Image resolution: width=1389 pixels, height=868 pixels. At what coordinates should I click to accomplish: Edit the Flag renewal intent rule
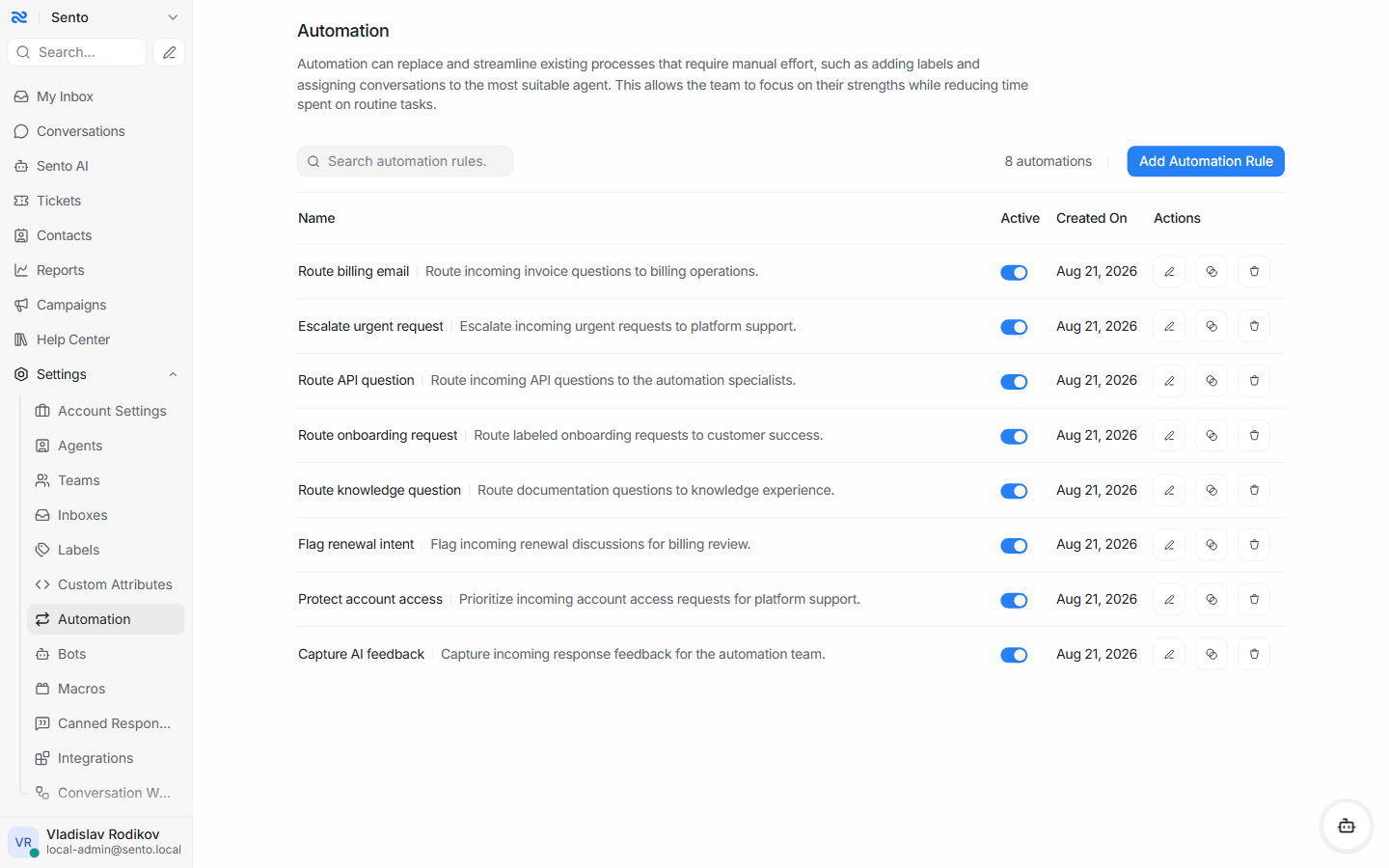coord(1169,545)
